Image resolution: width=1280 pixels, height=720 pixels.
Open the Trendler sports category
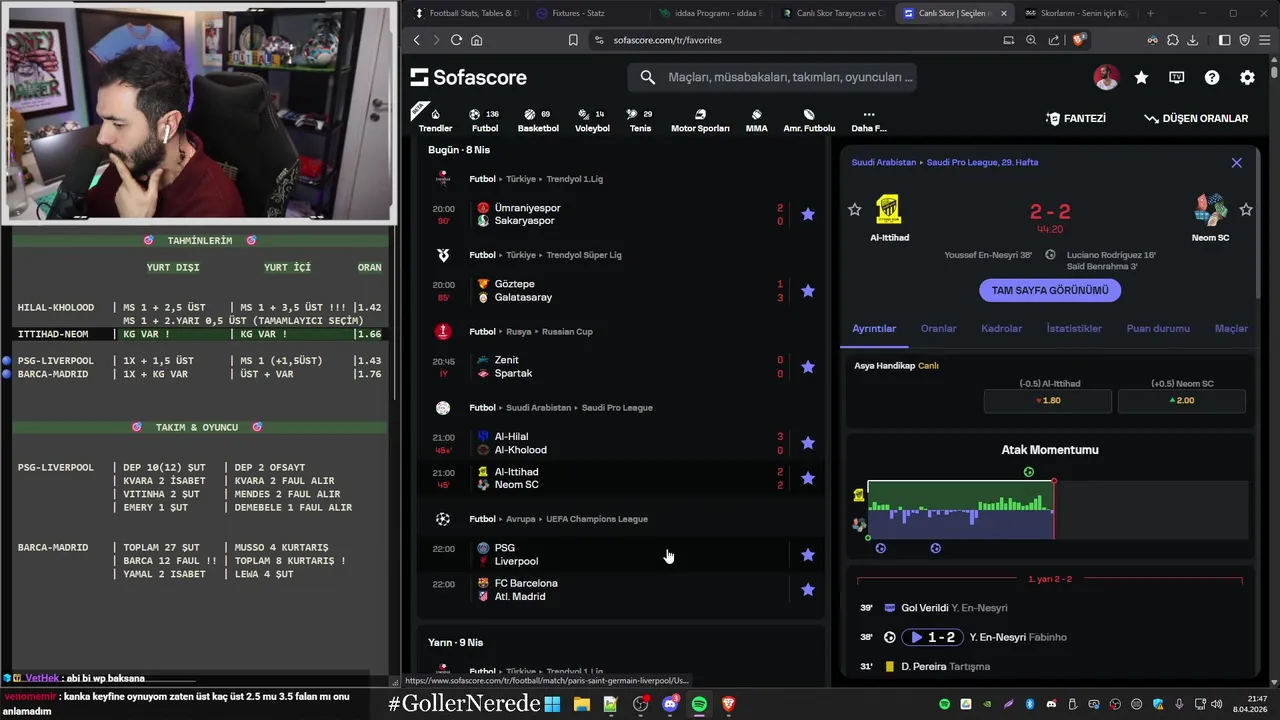[435, 120]
